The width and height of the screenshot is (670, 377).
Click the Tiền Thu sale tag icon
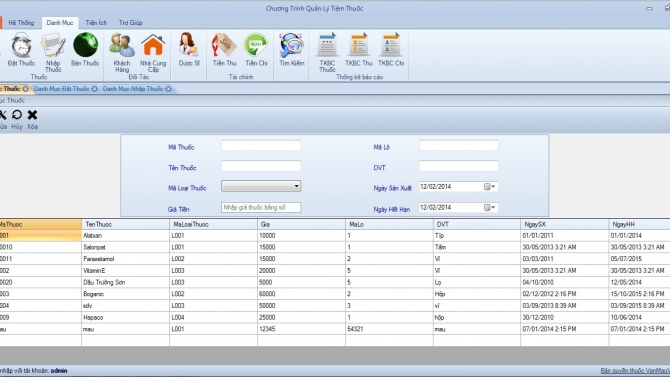[224, 45]
